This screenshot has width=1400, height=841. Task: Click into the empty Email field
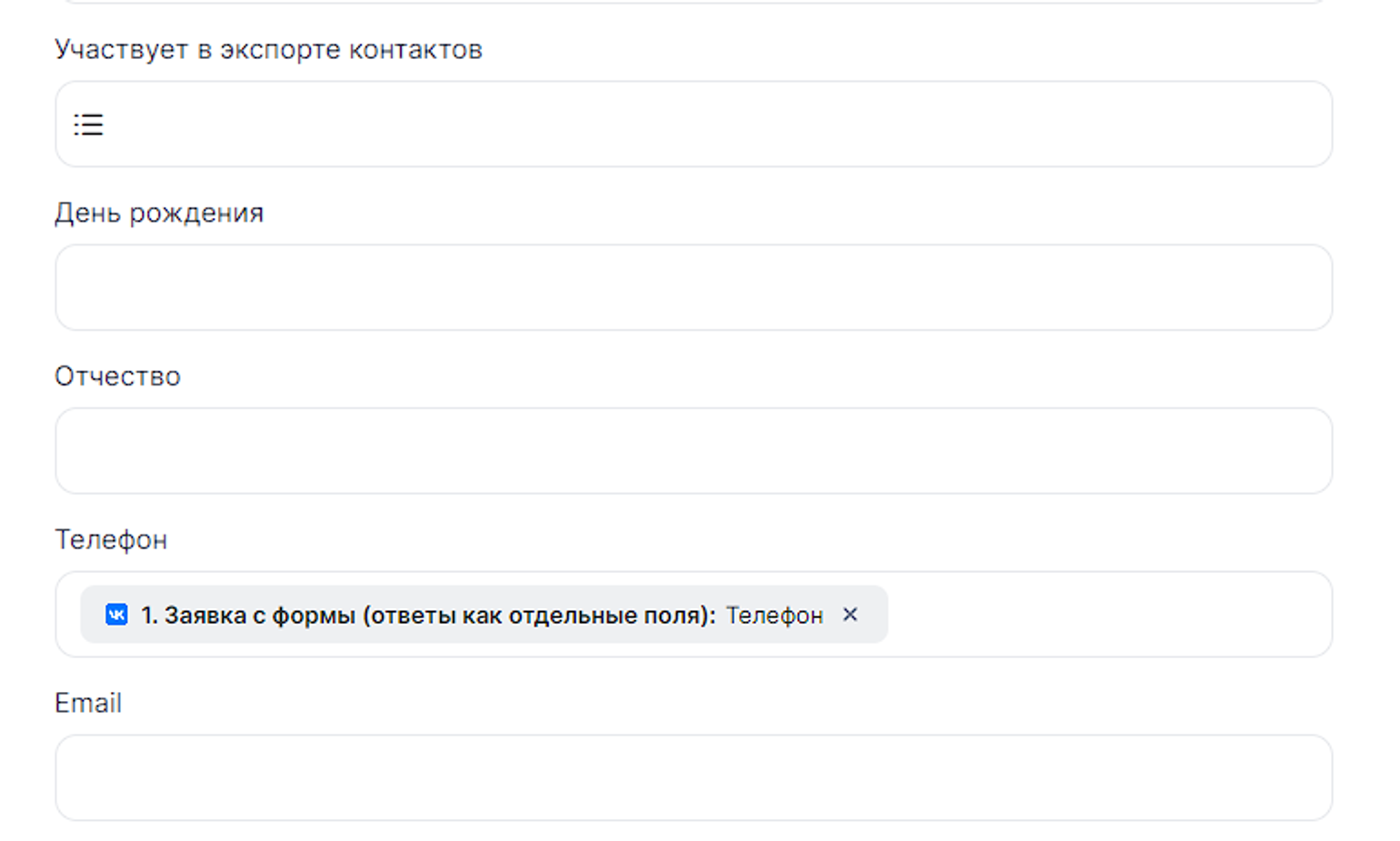pos(693,778)
